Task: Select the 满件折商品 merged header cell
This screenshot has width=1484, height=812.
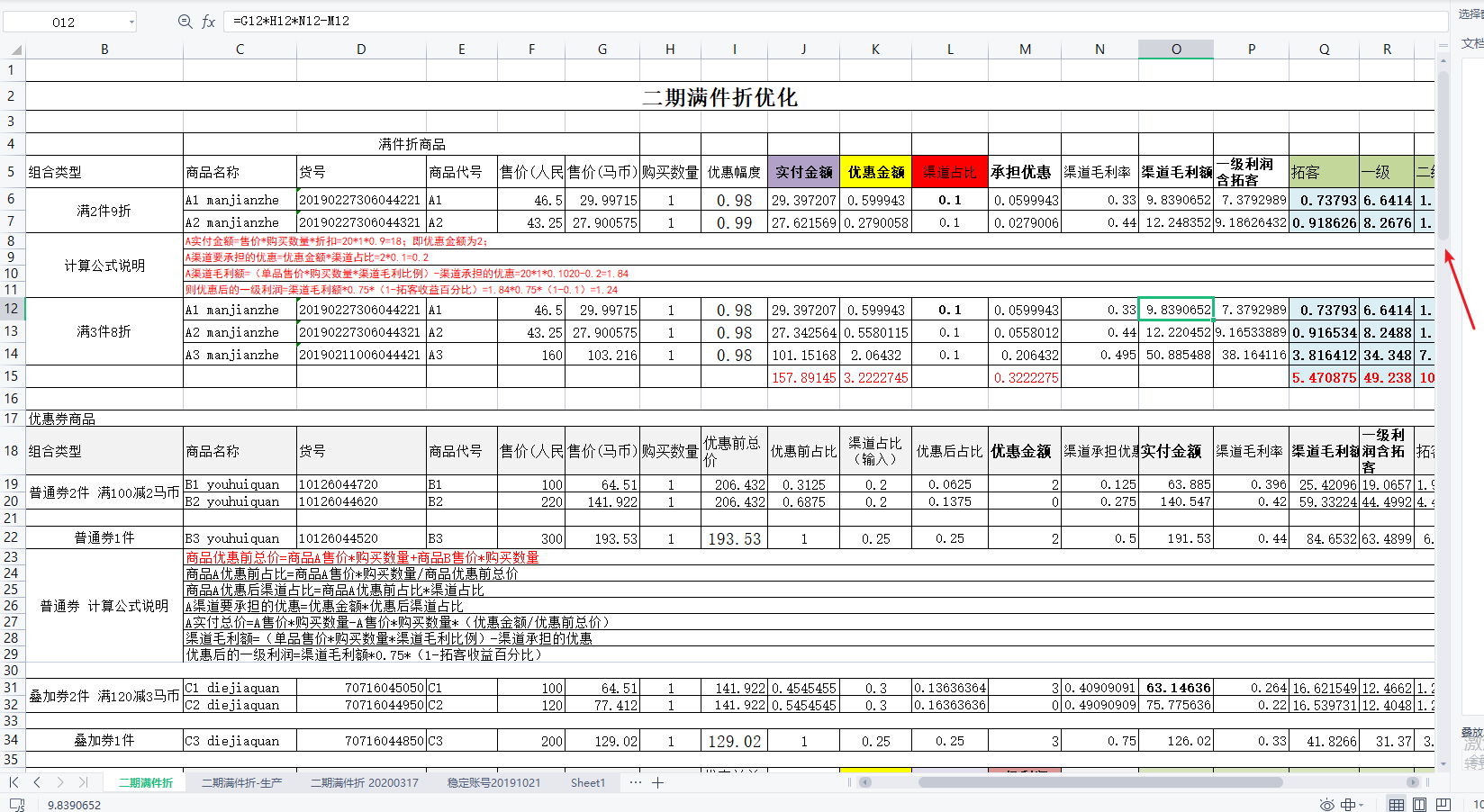Action: coord(412,144)
